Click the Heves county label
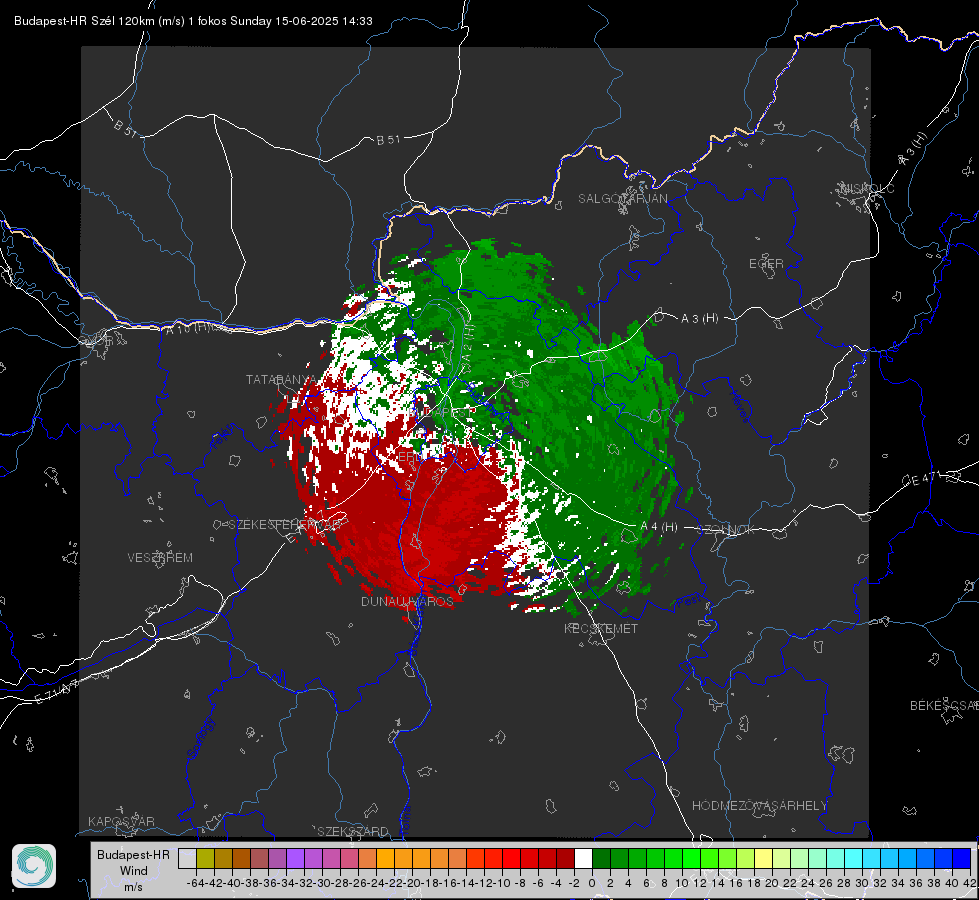 tap(739, 407)
